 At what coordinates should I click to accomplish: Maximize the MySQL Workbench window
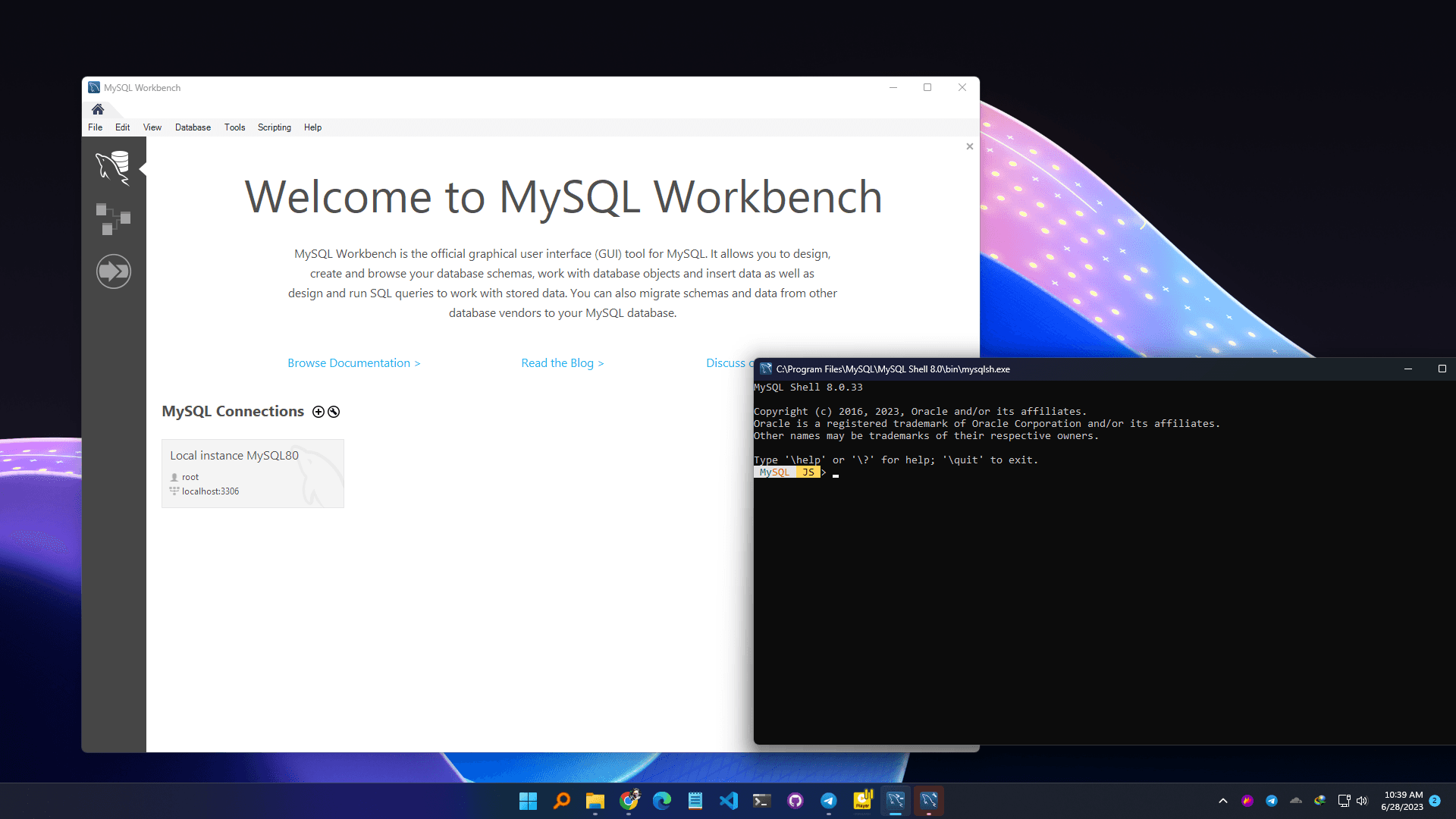(927, 88)
